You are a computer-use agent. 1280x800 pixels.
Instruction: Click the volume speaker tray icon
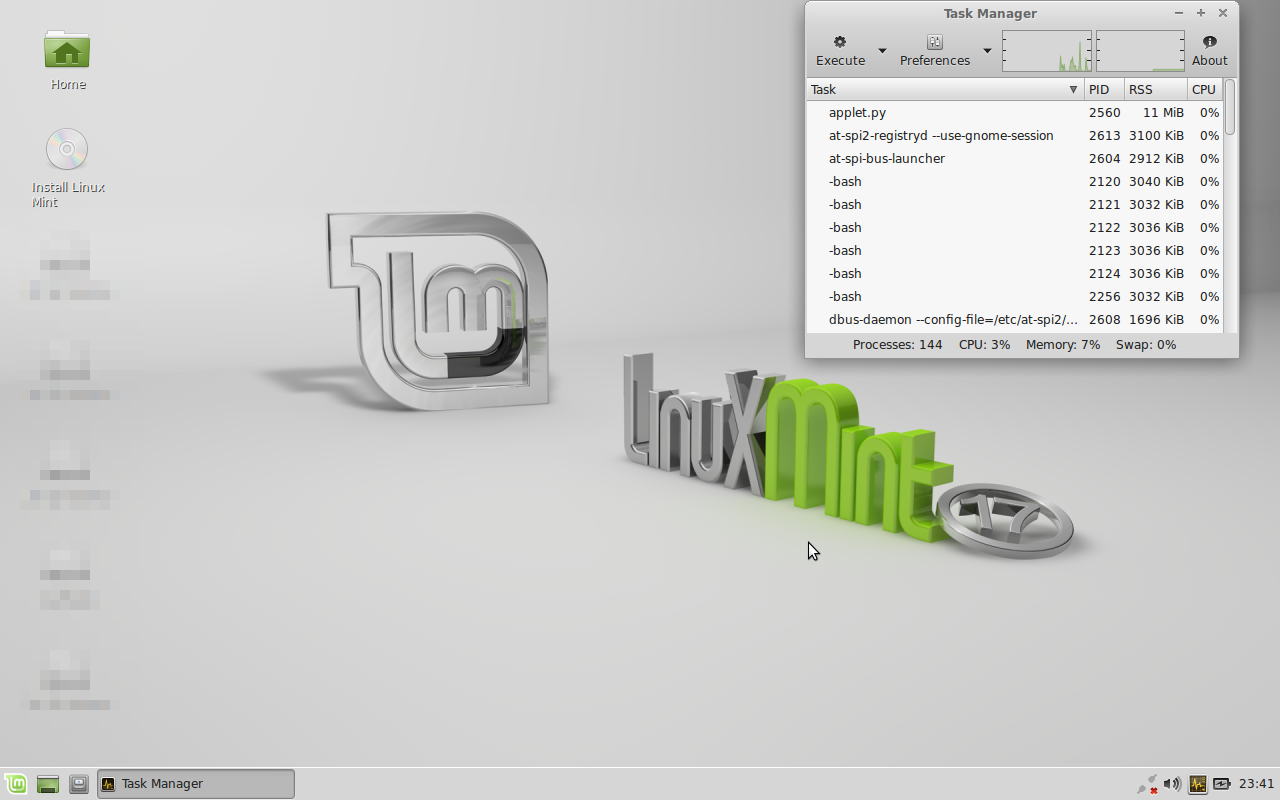click(x=1172, y=784)
